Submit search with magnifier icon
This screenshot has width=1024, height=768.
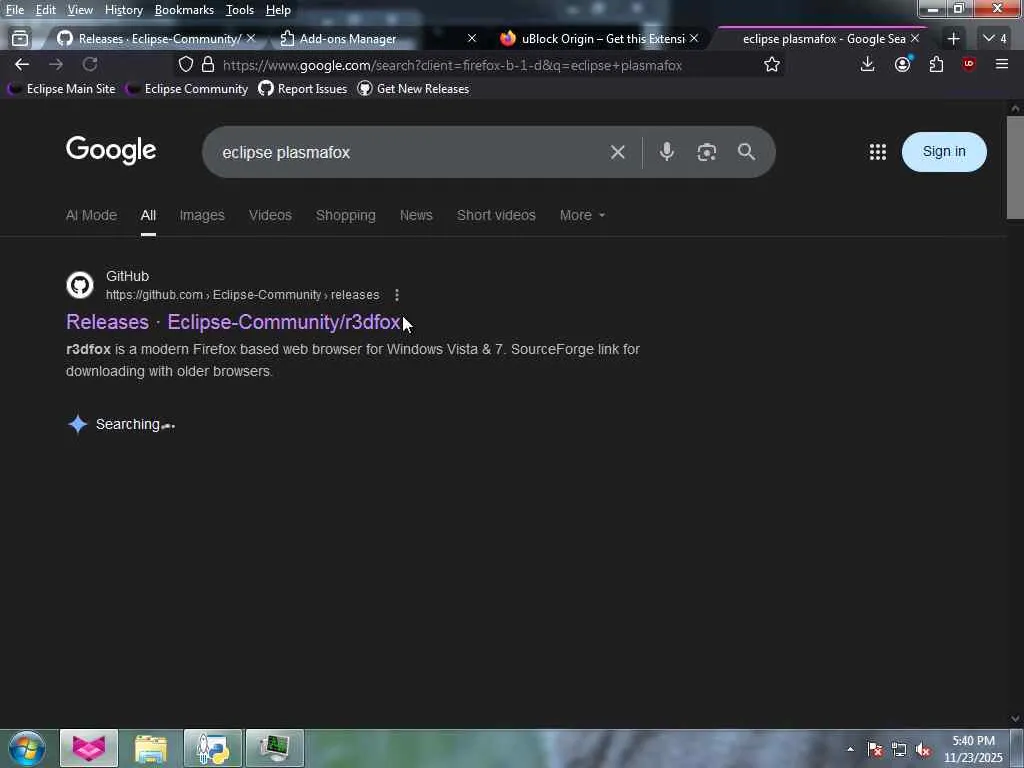coord(746,152)
